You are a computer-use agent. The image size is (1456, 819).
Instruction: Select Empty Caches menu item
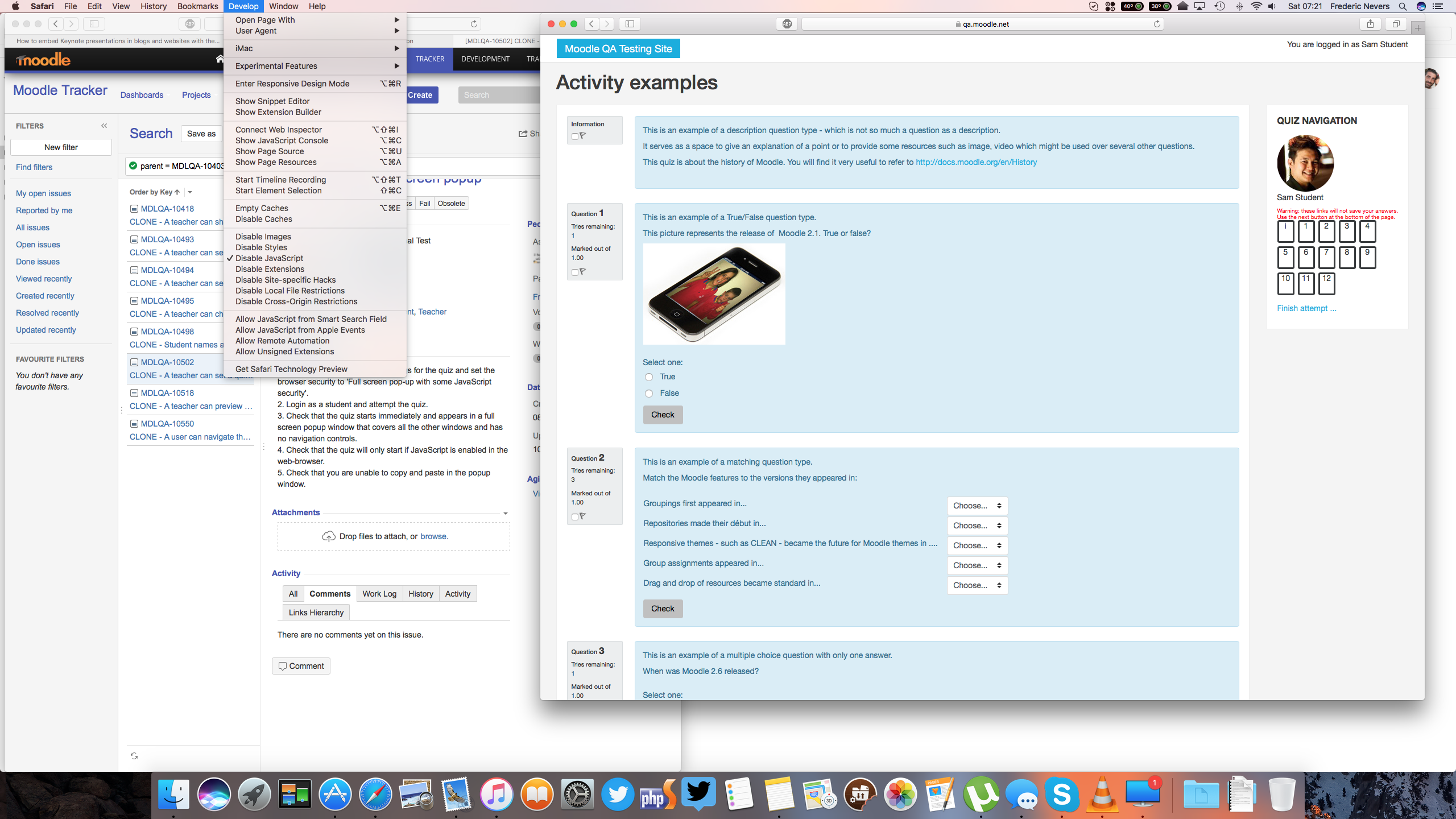coord(315,208)
